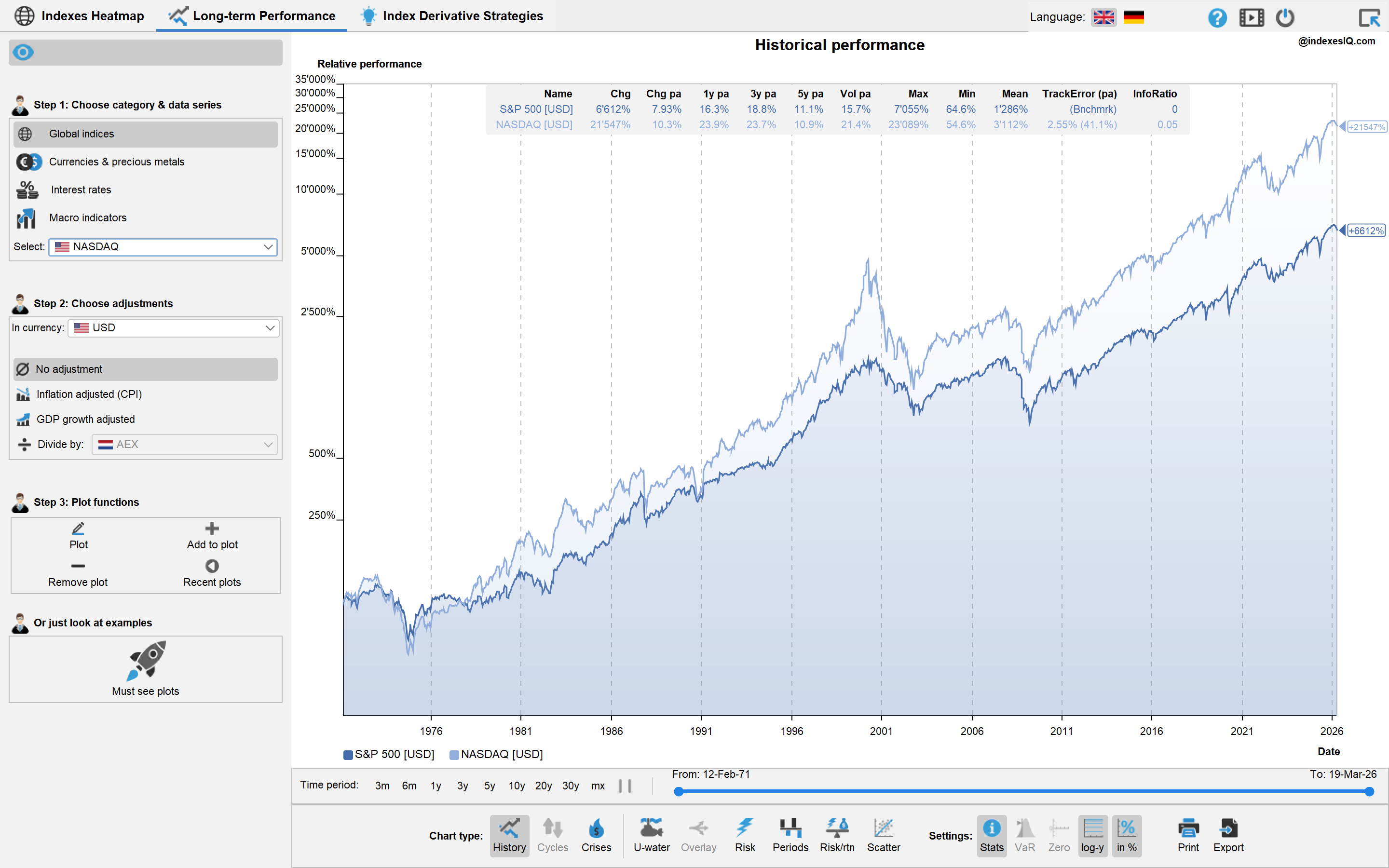The width and height of the screenshot is (1389, 868).
Task: Expand the Divide by AEX dropdown
Action: 184,444
